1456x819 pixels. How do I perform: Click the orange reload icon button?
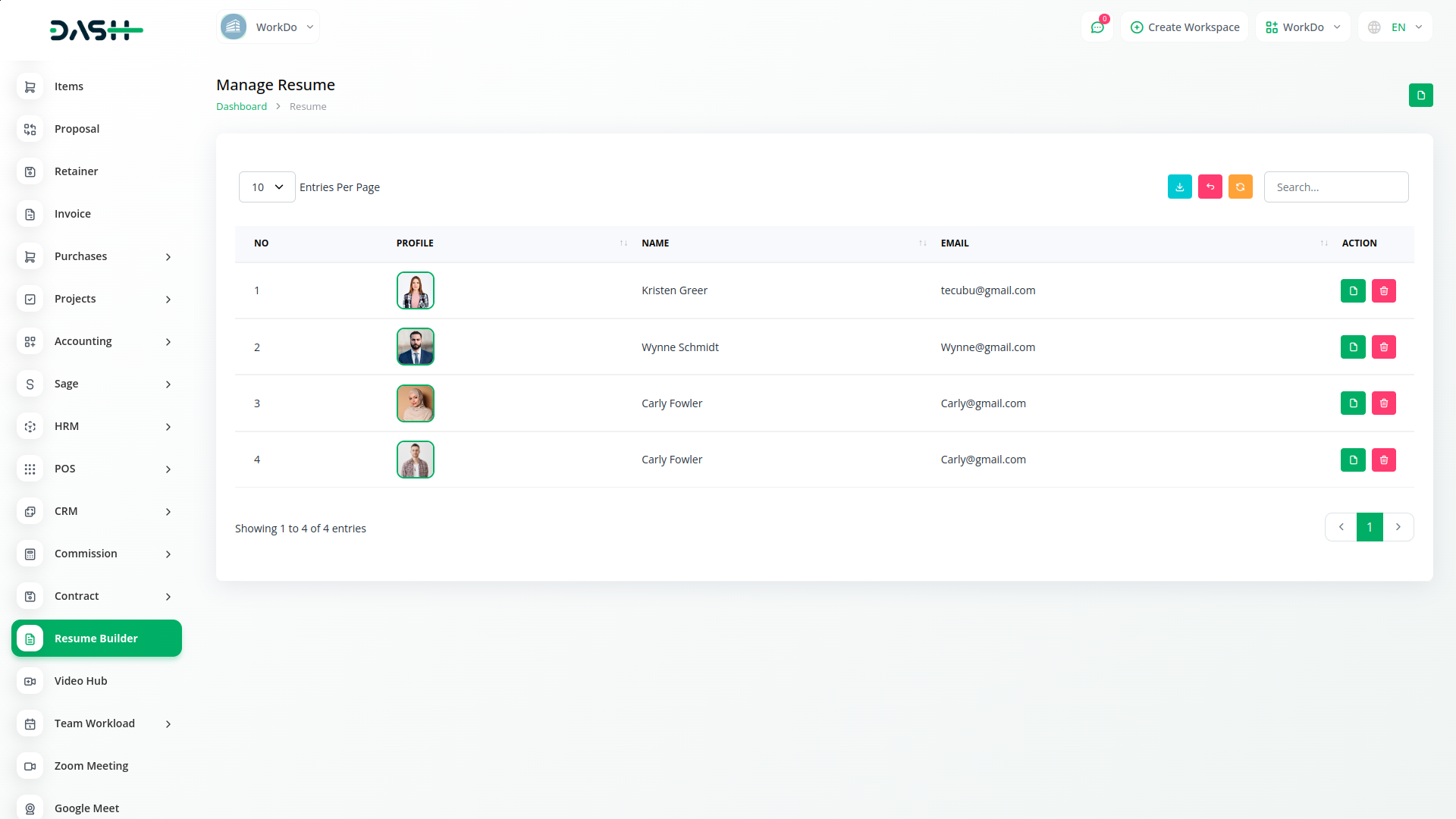point(1240,187)
